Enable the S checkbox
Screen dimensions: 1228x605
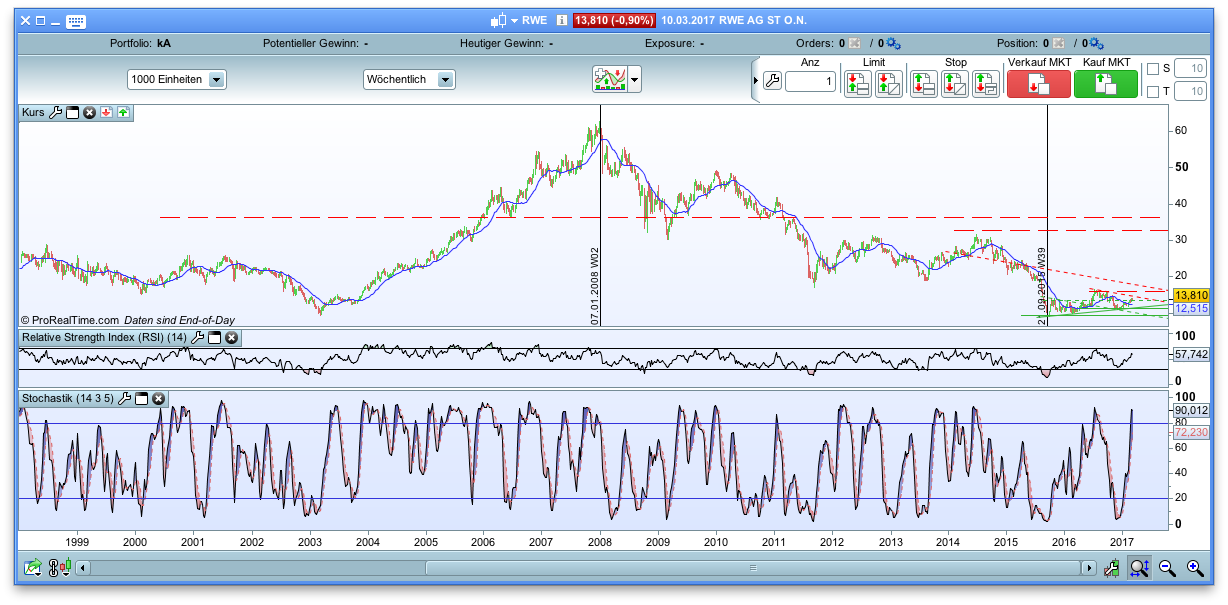coord(1152,68)
